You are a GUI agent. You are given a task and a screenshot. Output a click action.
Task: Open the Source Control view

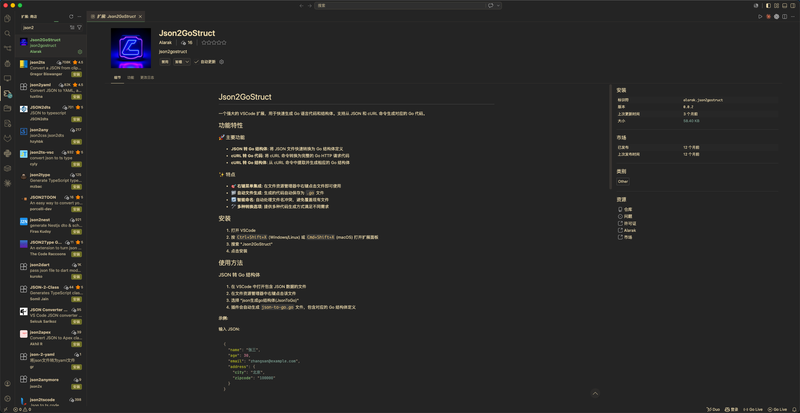7,48
